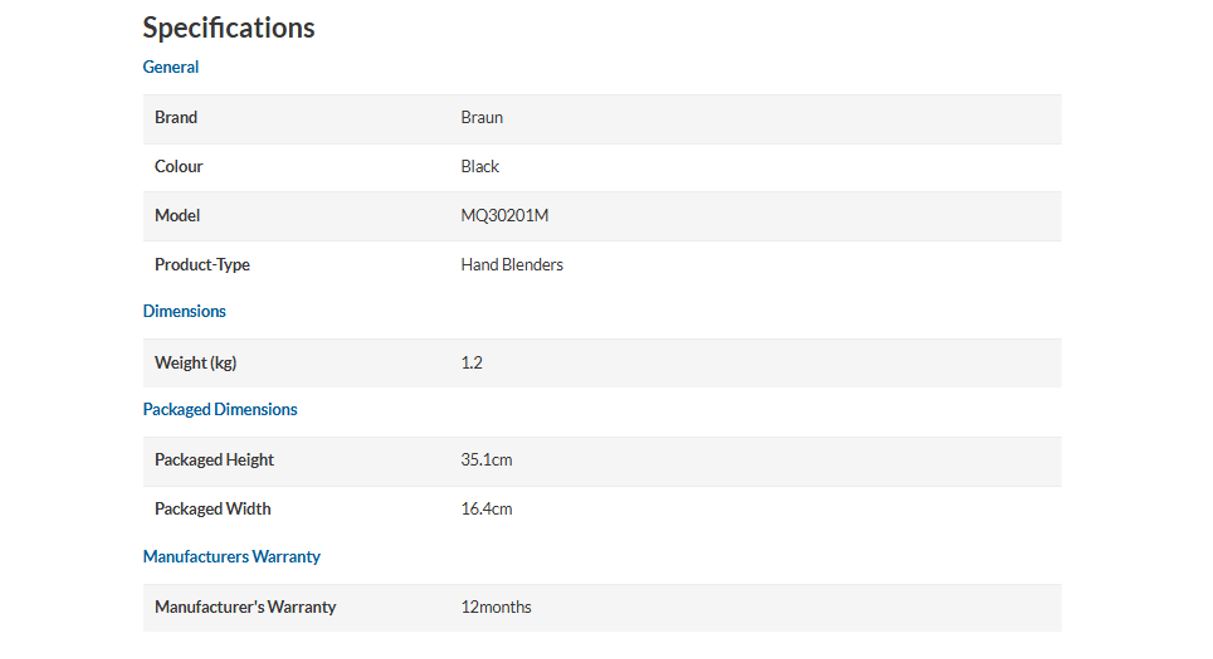Viewport: 1213px width, 659px height.
Task: Select the Manufacturers Warranty section header
Action: pos(231,556)
